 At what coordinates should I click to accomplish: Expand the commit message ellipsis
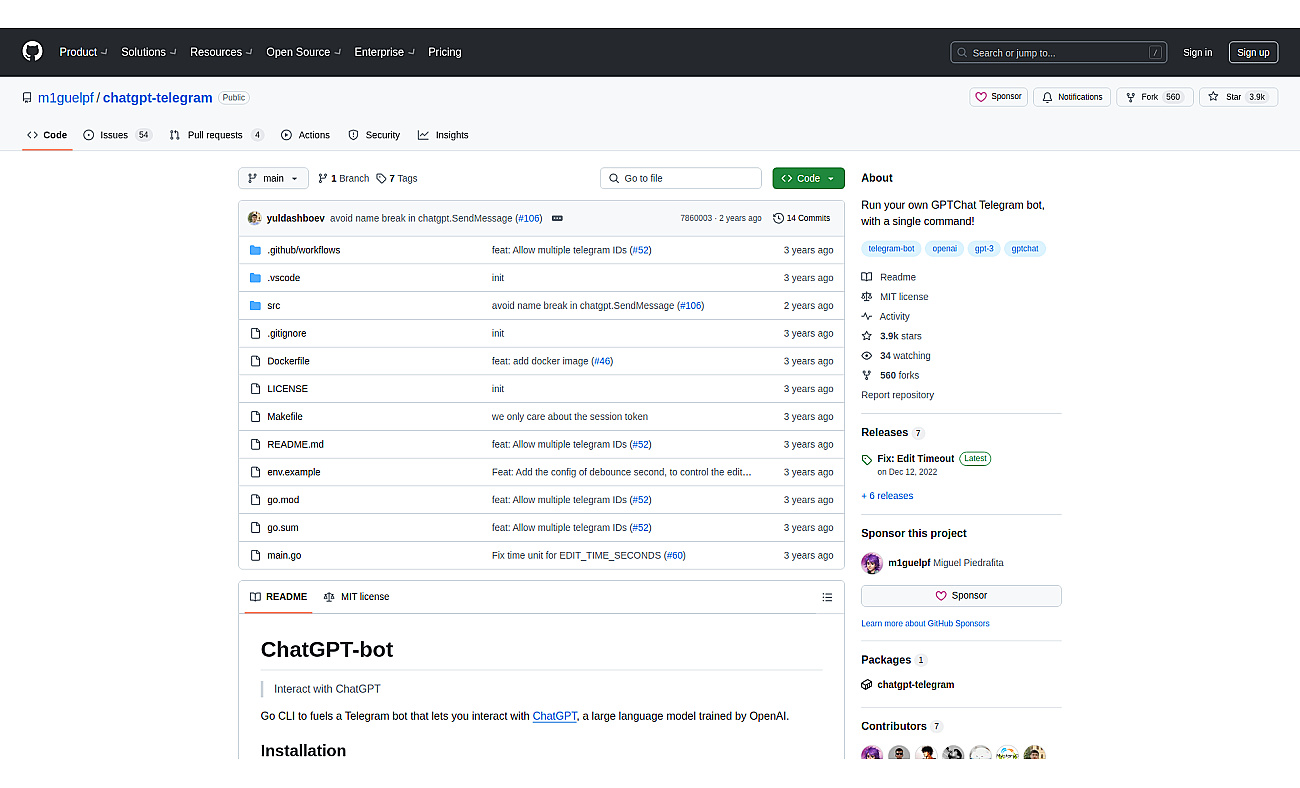[x=557, y=218]
